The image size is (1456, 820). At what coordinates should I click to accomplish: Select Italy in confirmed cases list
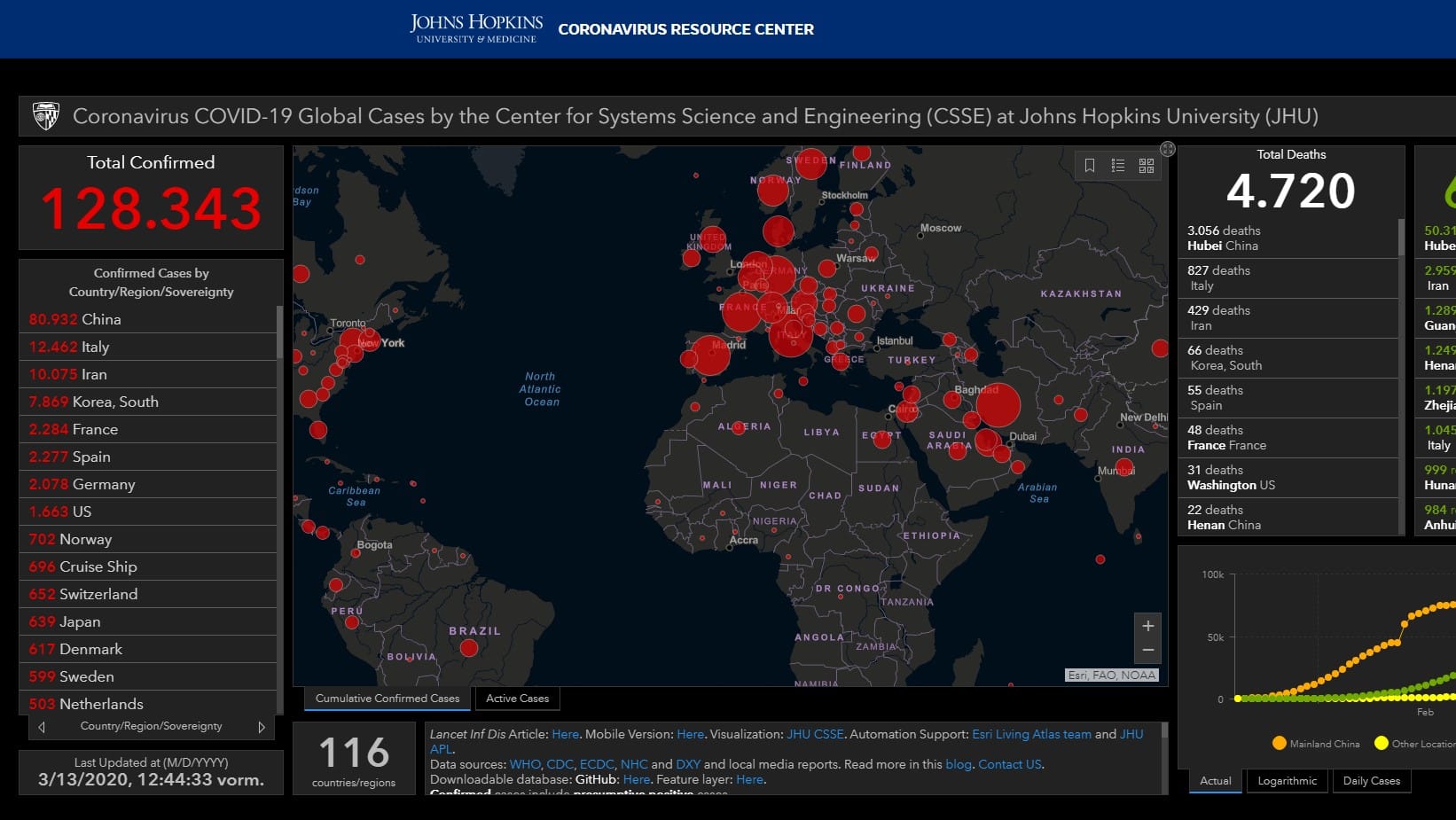[x=147, y=347]
